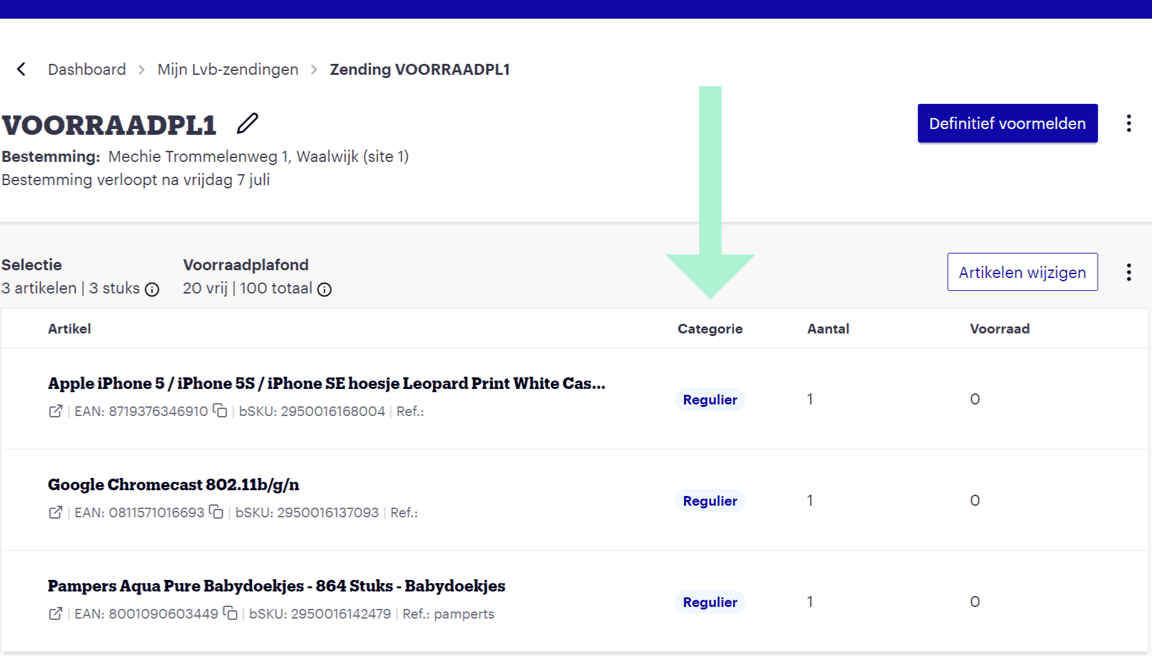Click the pencil icon to rename VOORRAADPL1
Screen dimensions: 1152x656
click(247, 123)
